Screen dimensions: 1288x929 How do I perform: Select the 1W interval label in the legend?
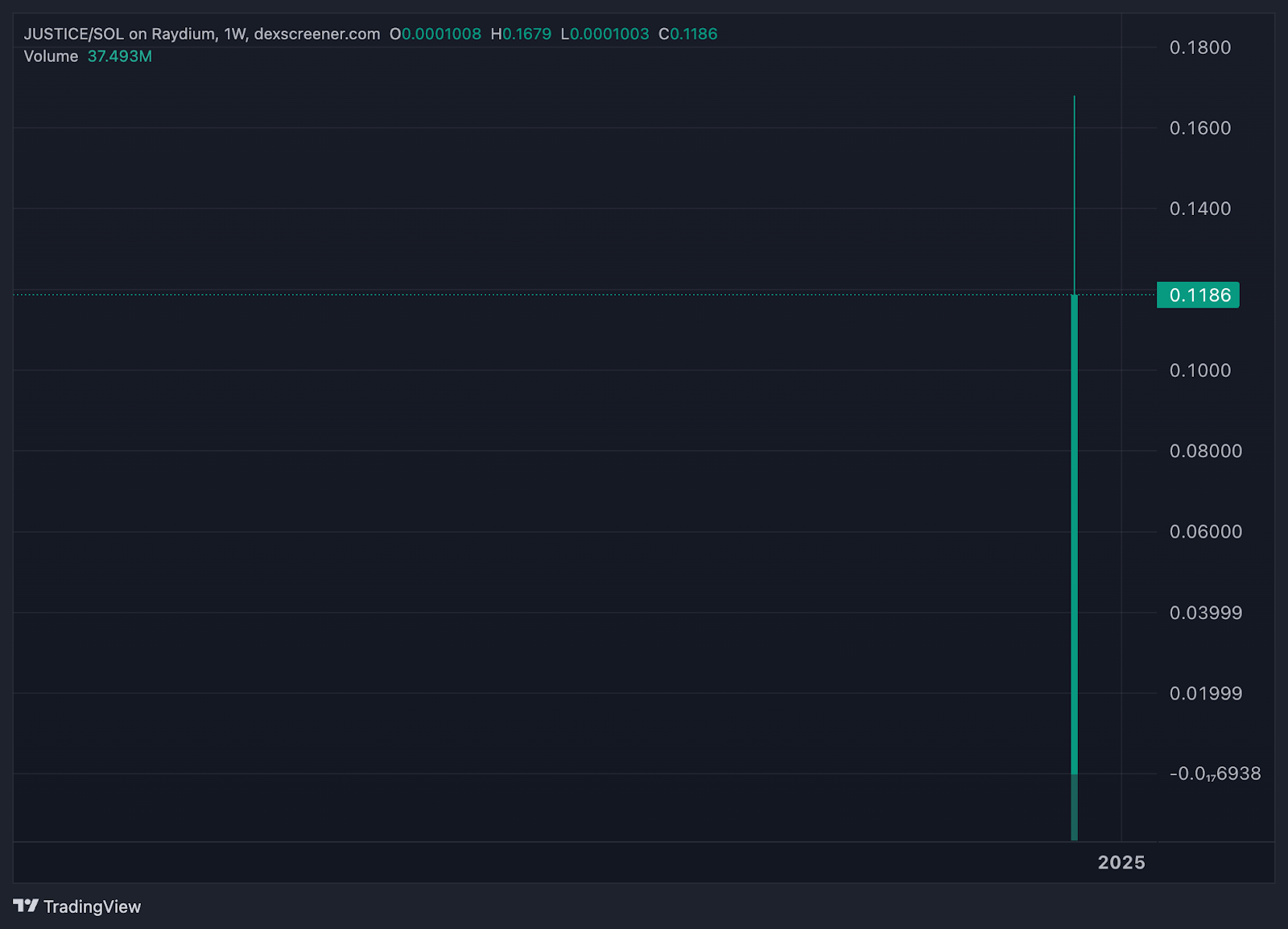coord(234,34)
